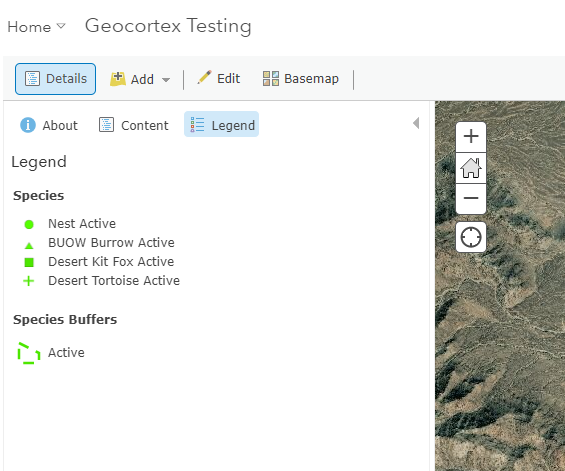Return map to default home extent
The height and width of the screenshot is (471, 565).
tap(471, 168)
